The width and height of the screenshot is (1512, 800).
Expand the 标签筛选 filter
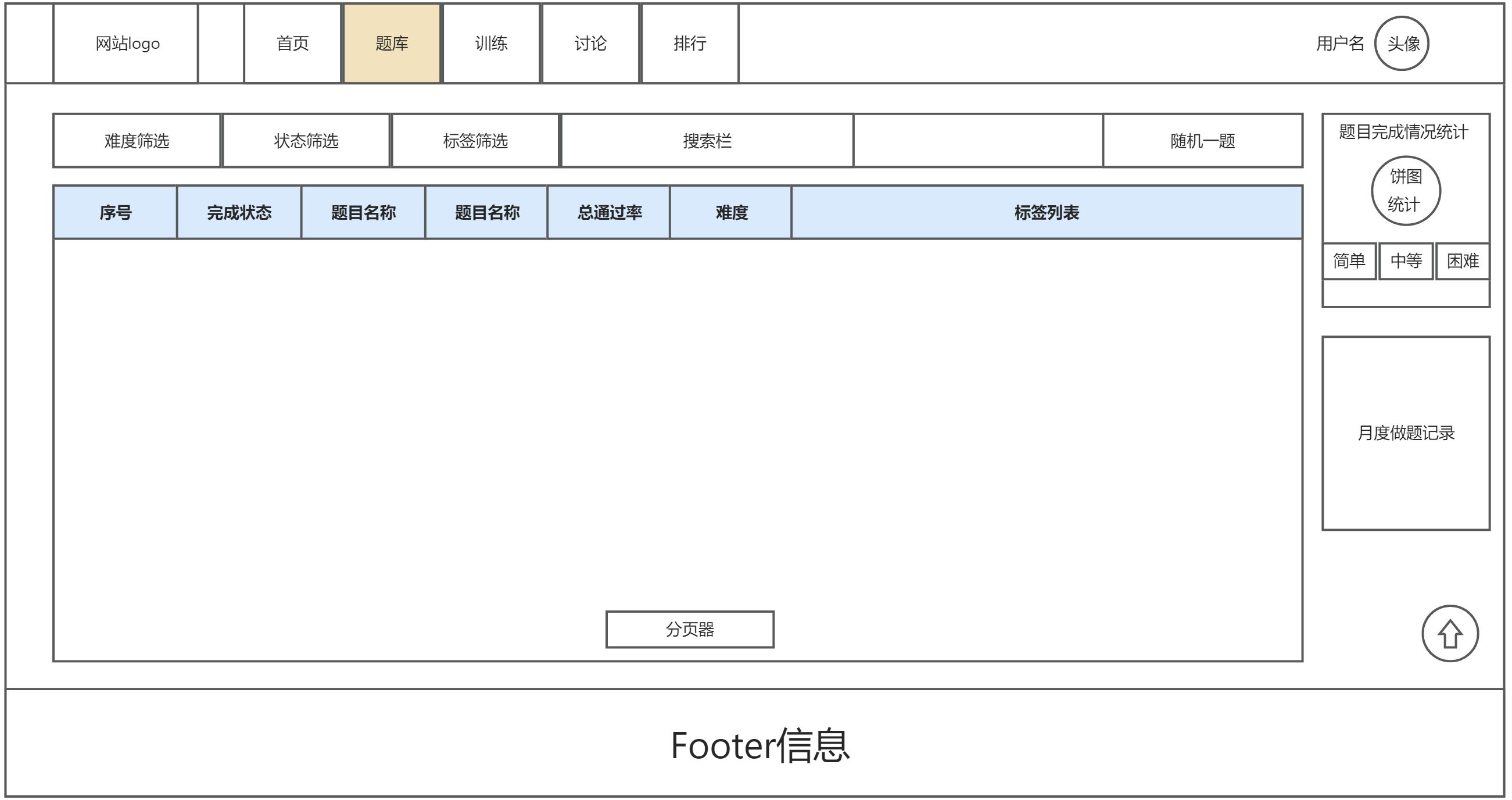[x=475, y=141]
